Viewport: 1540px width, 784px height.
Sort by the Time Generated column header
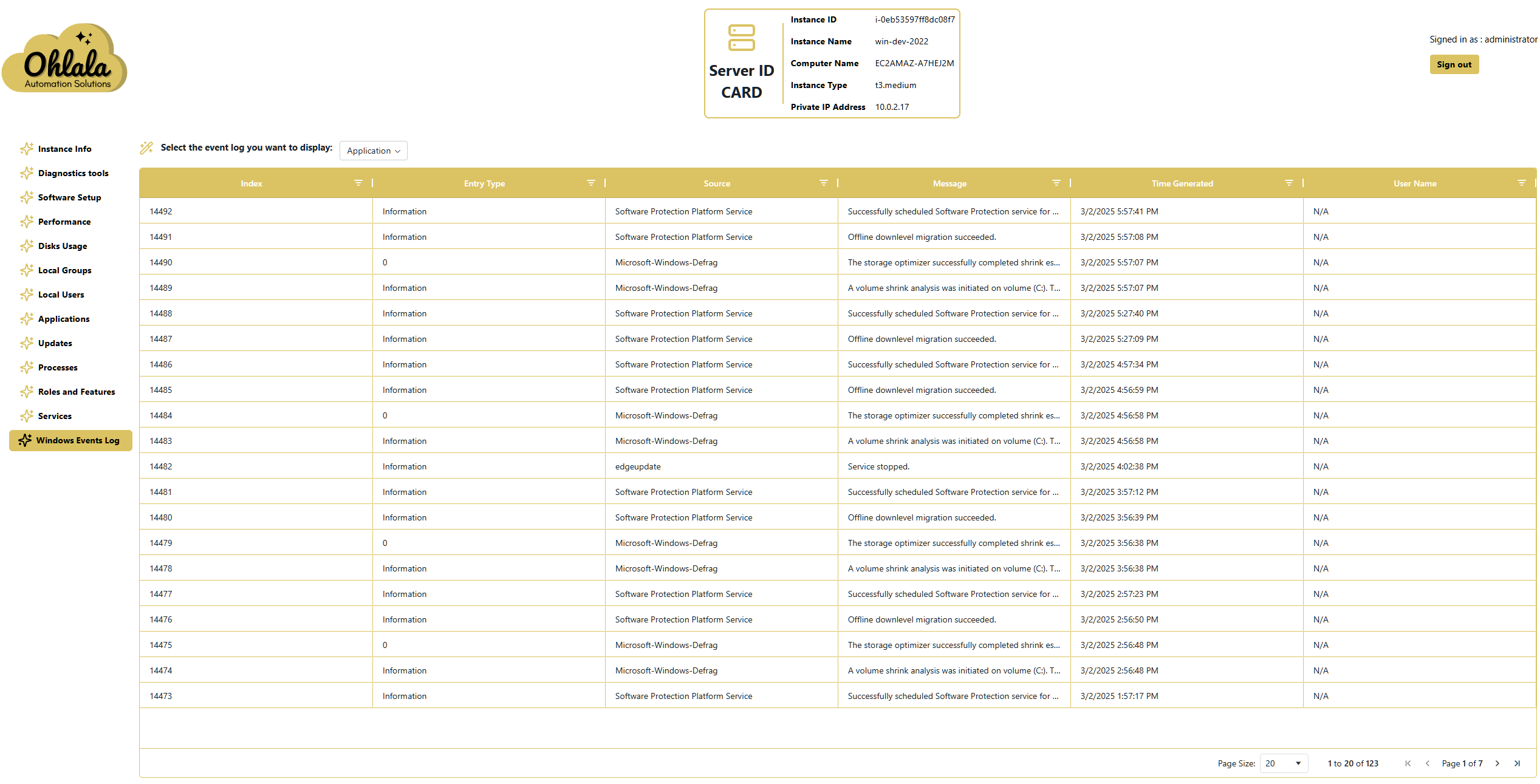pos(1182,183)
